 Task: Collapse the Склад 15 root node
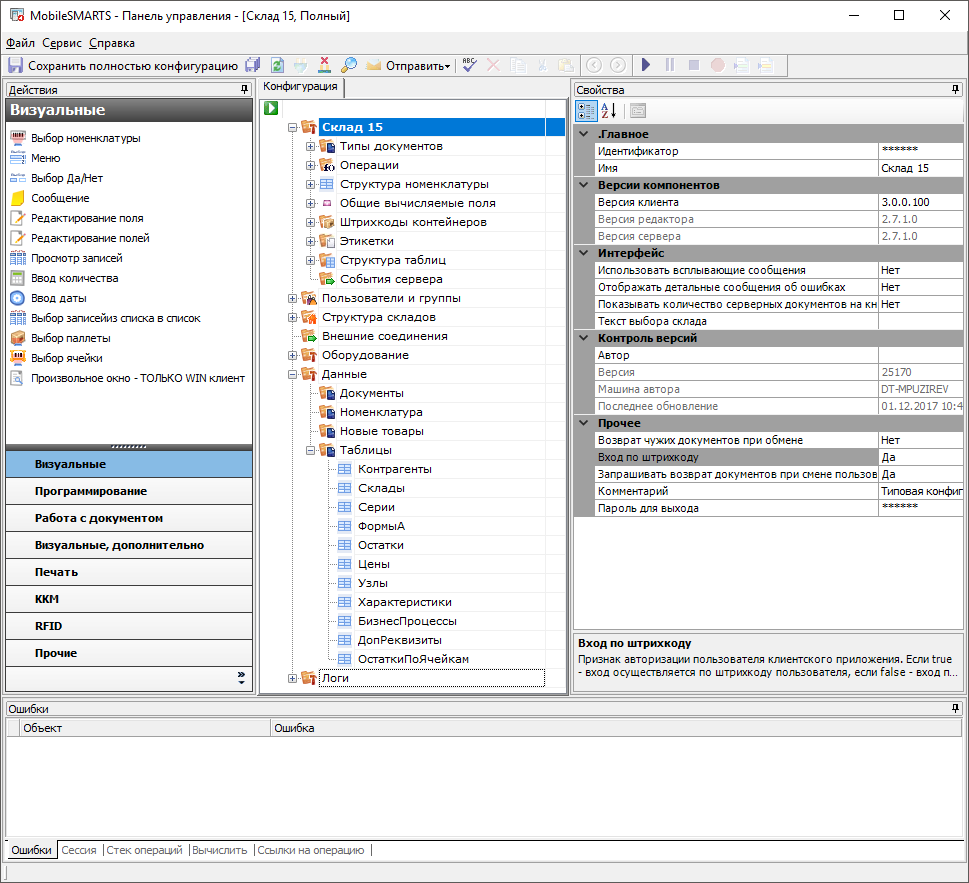[x=293, y=127]
